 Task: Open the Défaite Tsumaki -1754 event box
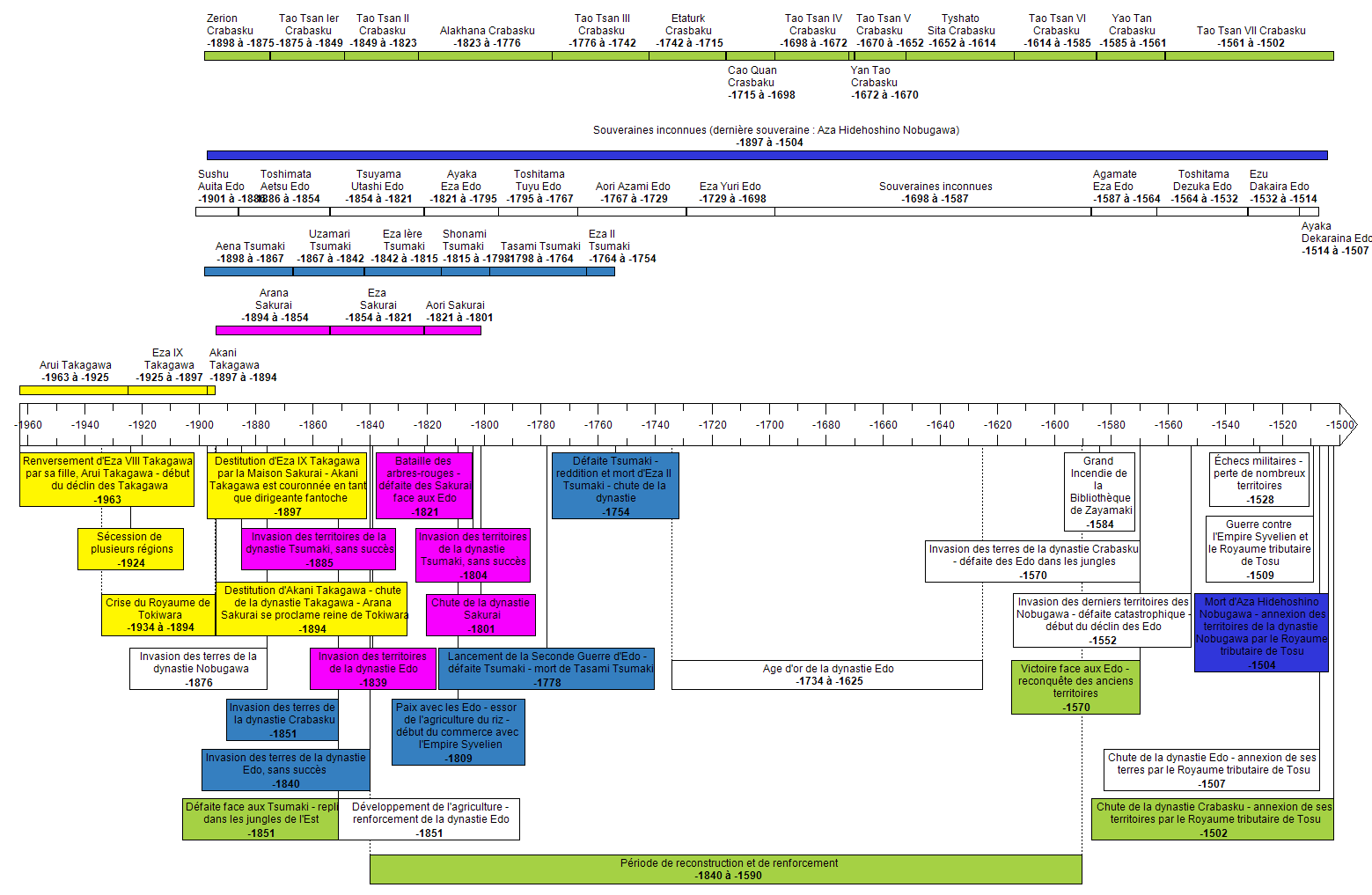click(615, 486)
